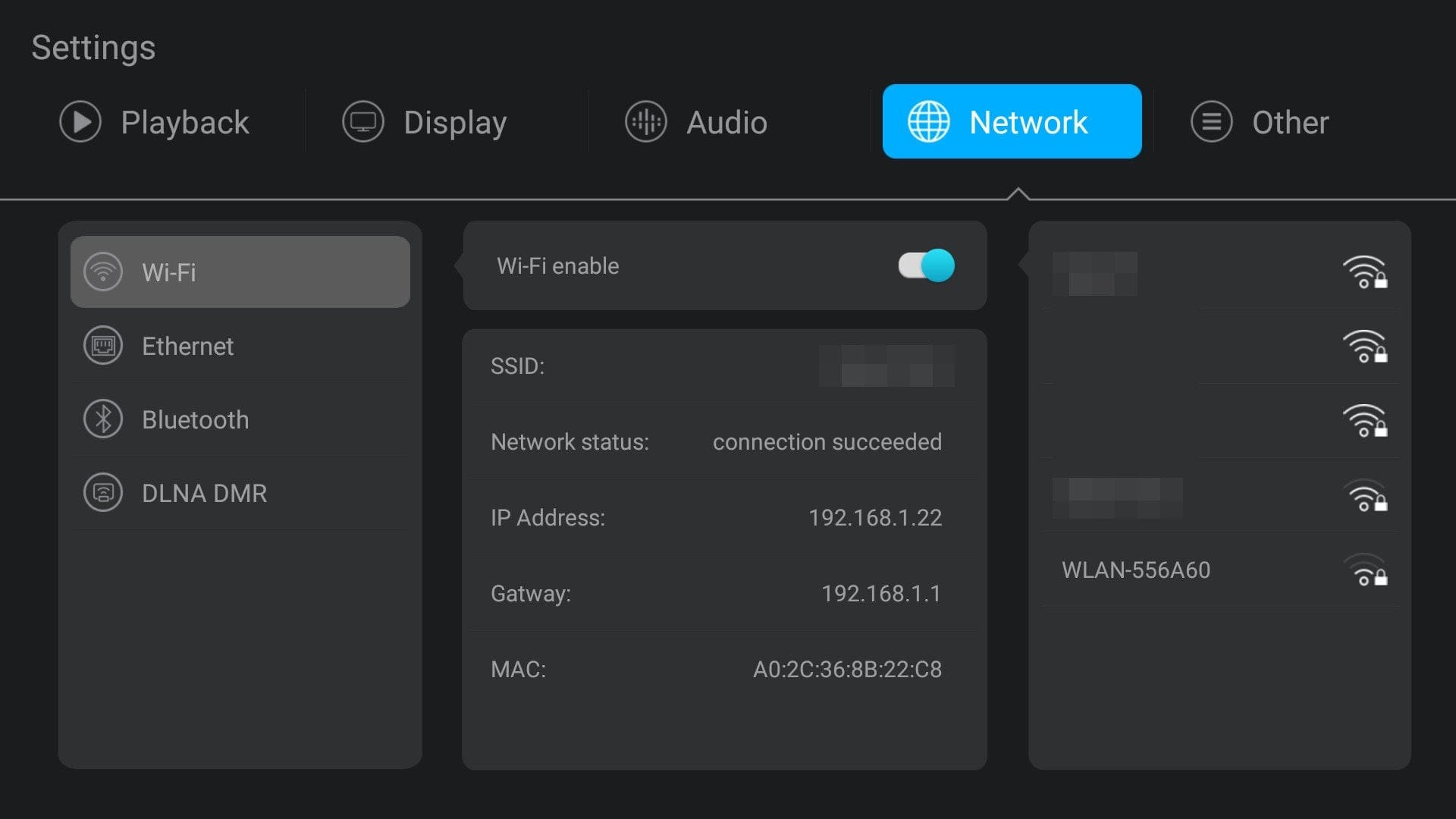Click the Playback play-circle icon
The width and height of the screenshot is (1456, 819).
pos(80,121)
